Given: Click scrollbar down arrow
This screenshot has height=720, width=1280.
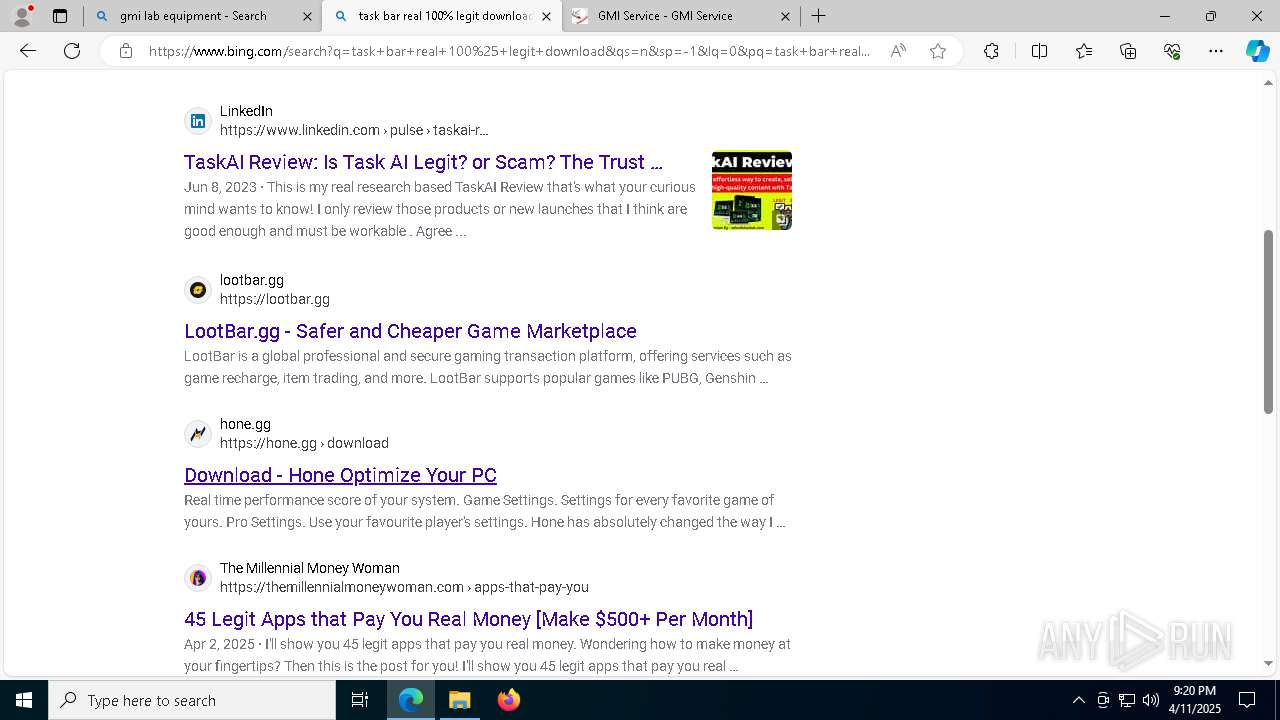Looking at the screenshot, I should click(1268, 663).
